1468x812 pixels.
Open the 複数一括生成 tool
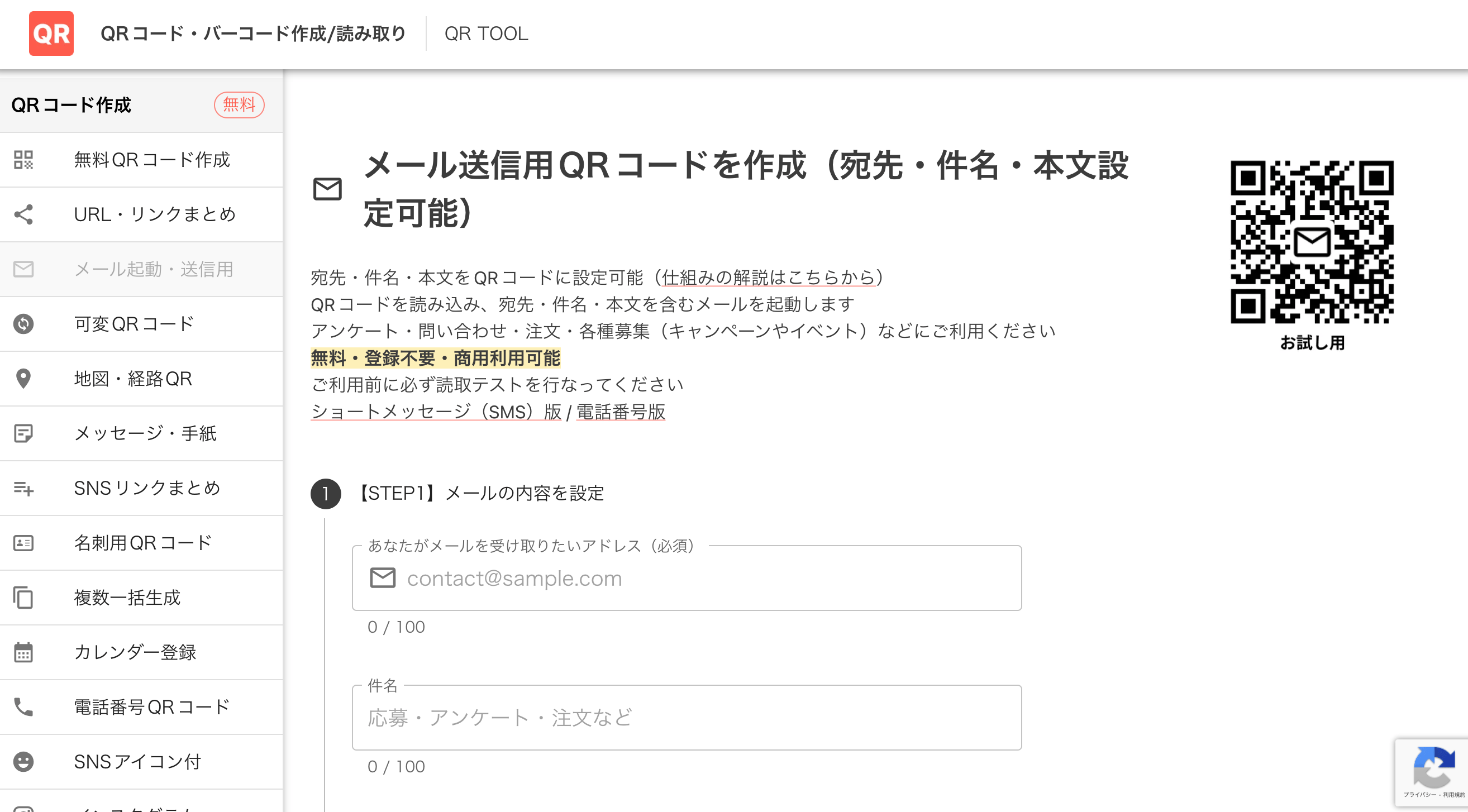tap(128, 598)
